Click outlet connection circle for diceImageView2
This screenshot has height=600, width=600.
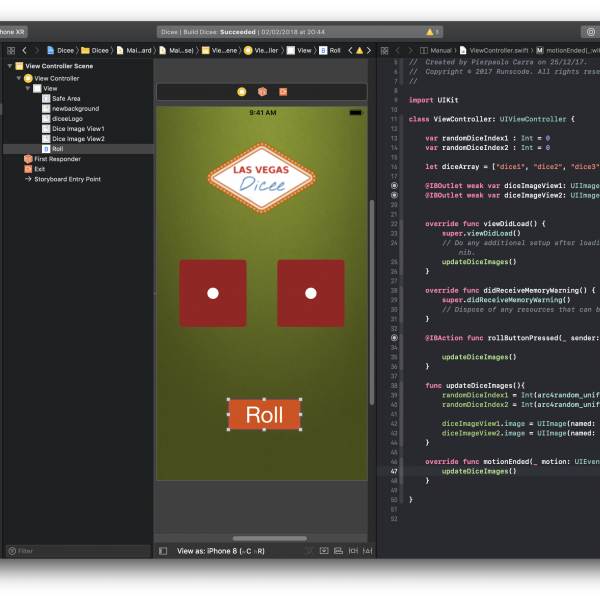(x=394, y=195)
